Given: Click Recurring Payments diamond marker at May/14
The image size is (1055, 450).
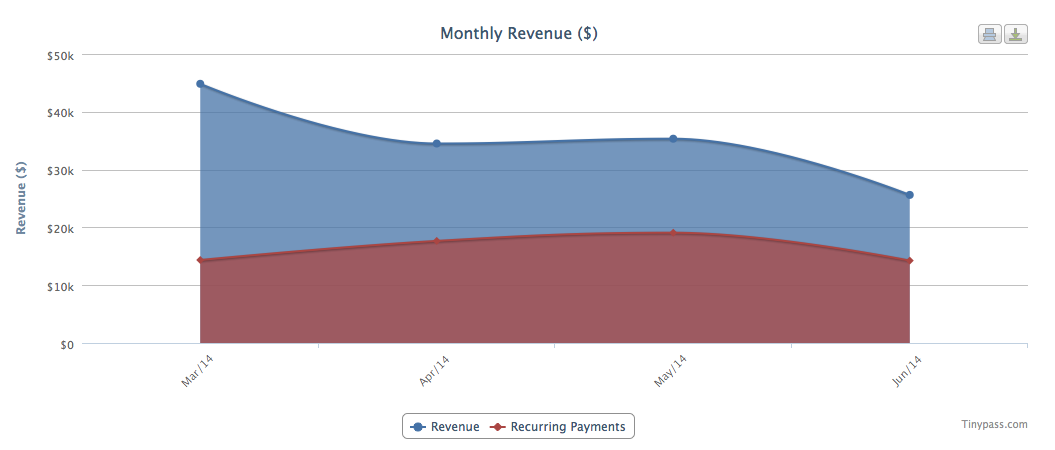Looking at the screenshot, I should (x=673, y=234).
